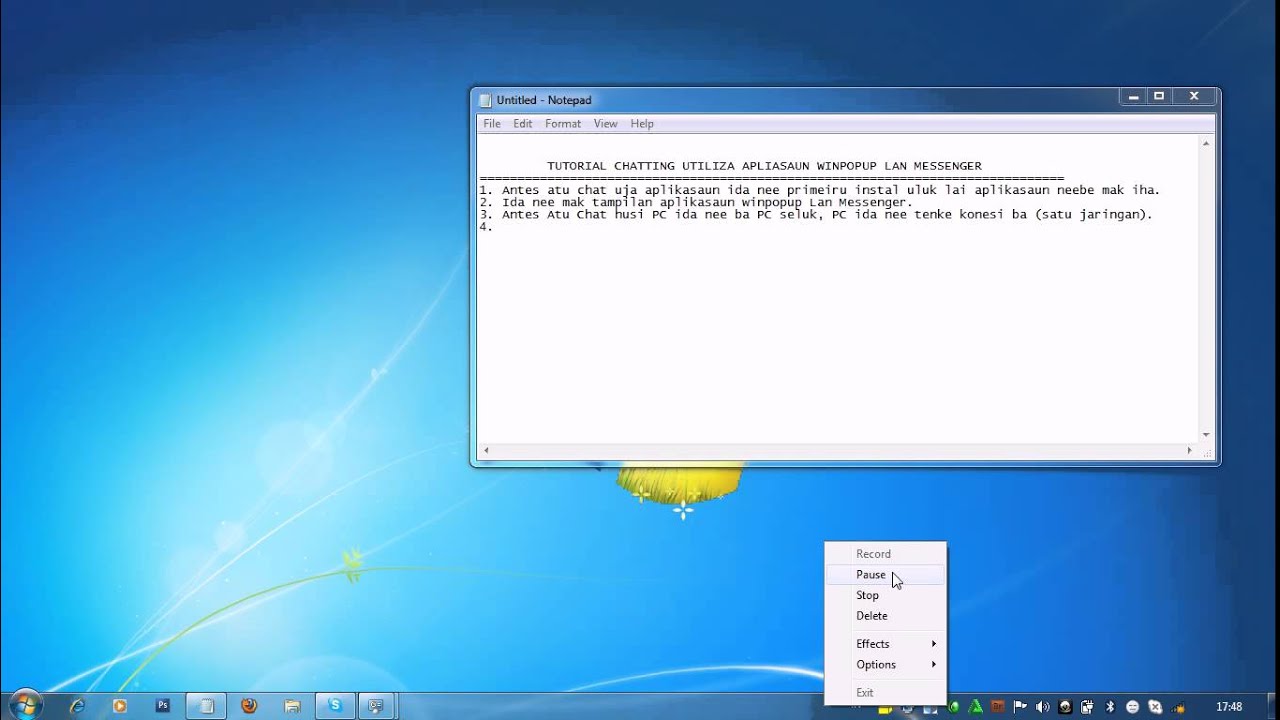The height and width of the screenshot is (720, 1280).
Task: Open Notepad's Edit menu
Action: click(x=523, y=124)
